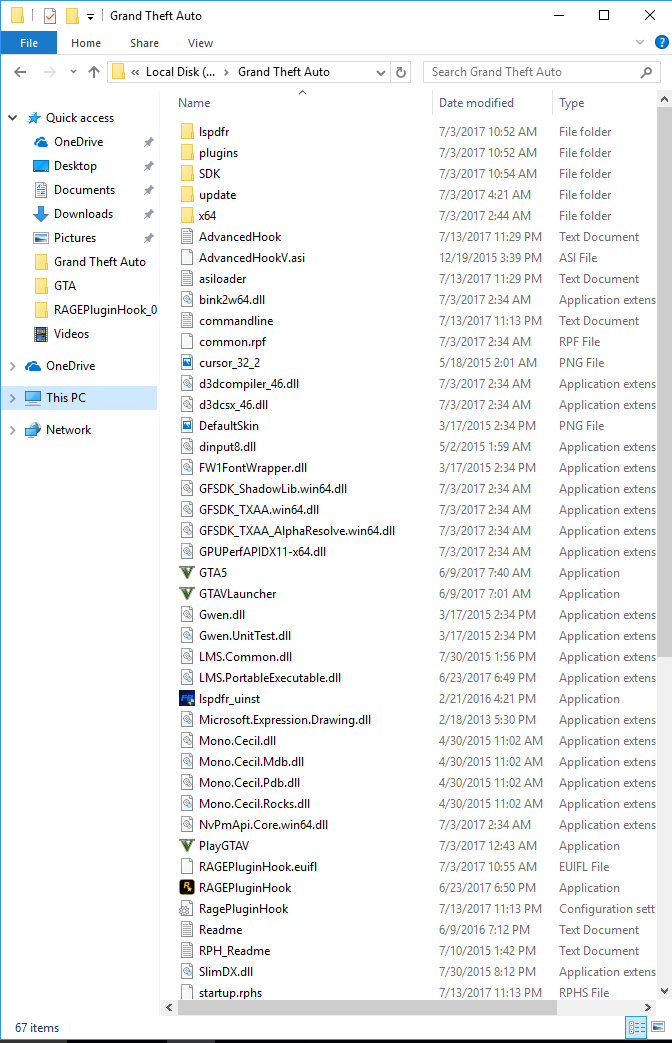Expand the This PC tree node
Viewport: 672px width, 1043px height.
coord(13,398)
